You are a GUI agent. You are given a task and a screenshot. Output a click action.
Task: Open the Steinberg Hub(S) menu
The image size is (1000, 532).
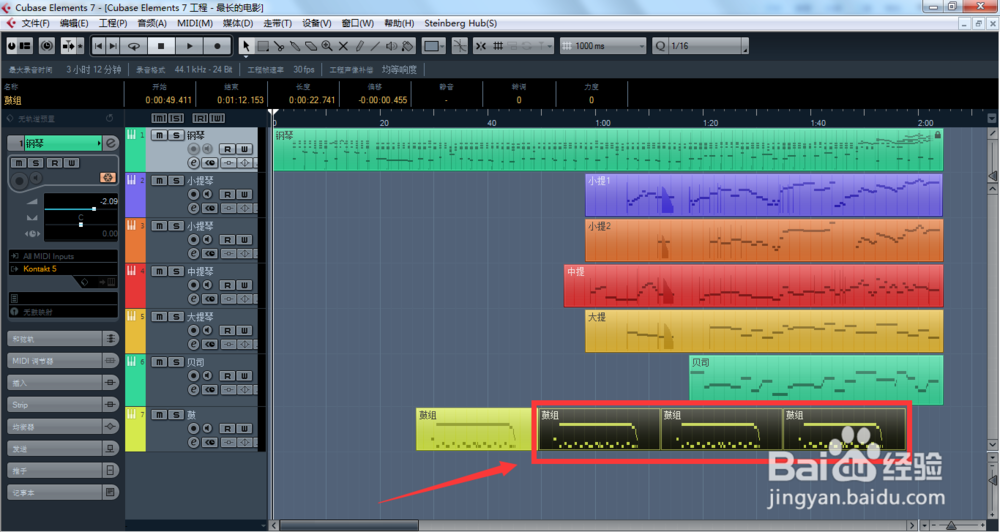(460, 23)
